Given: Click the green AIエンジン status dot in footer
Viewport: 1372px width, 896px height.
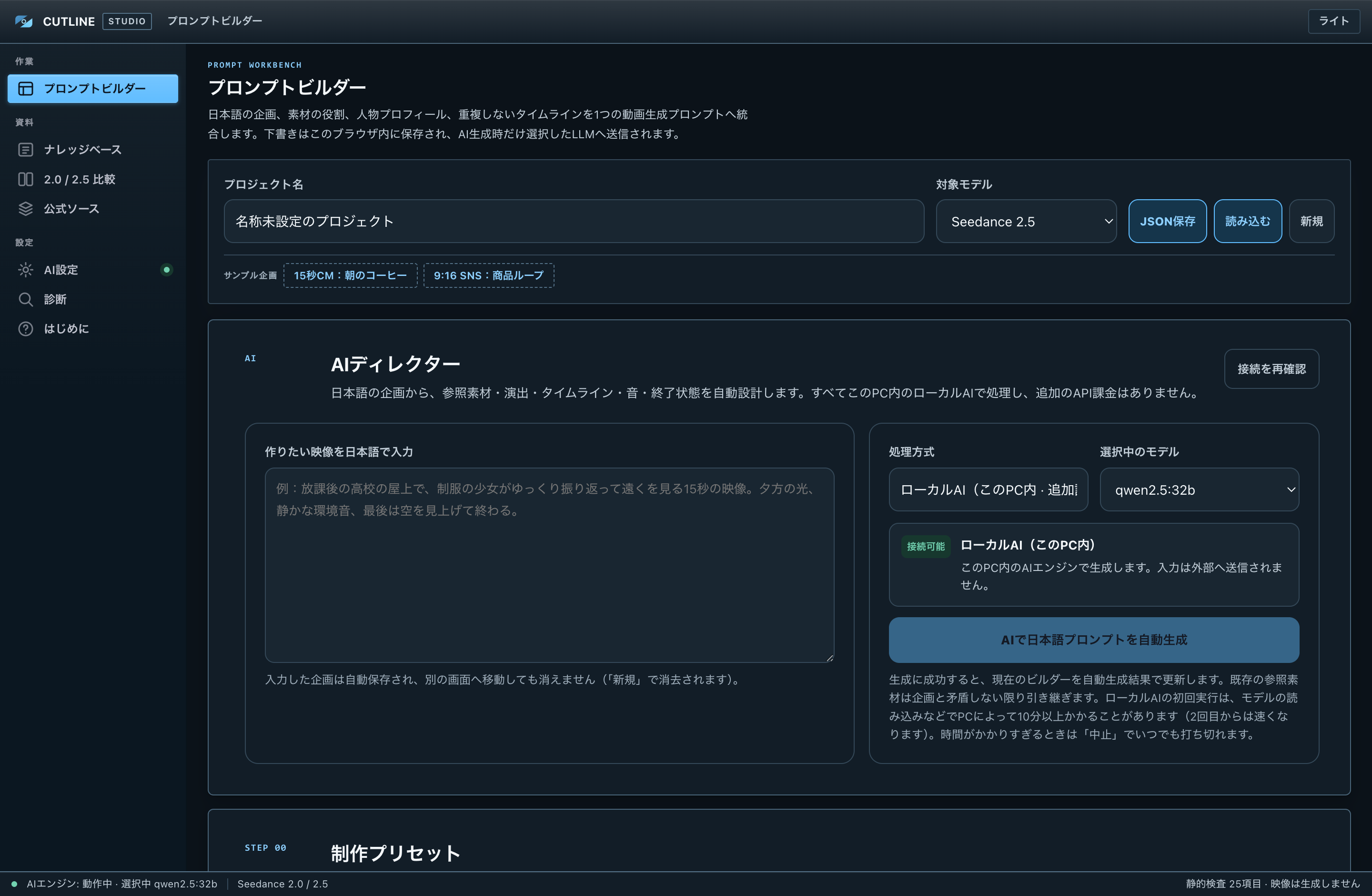Looking at the screenshot, I should (14, 884).
